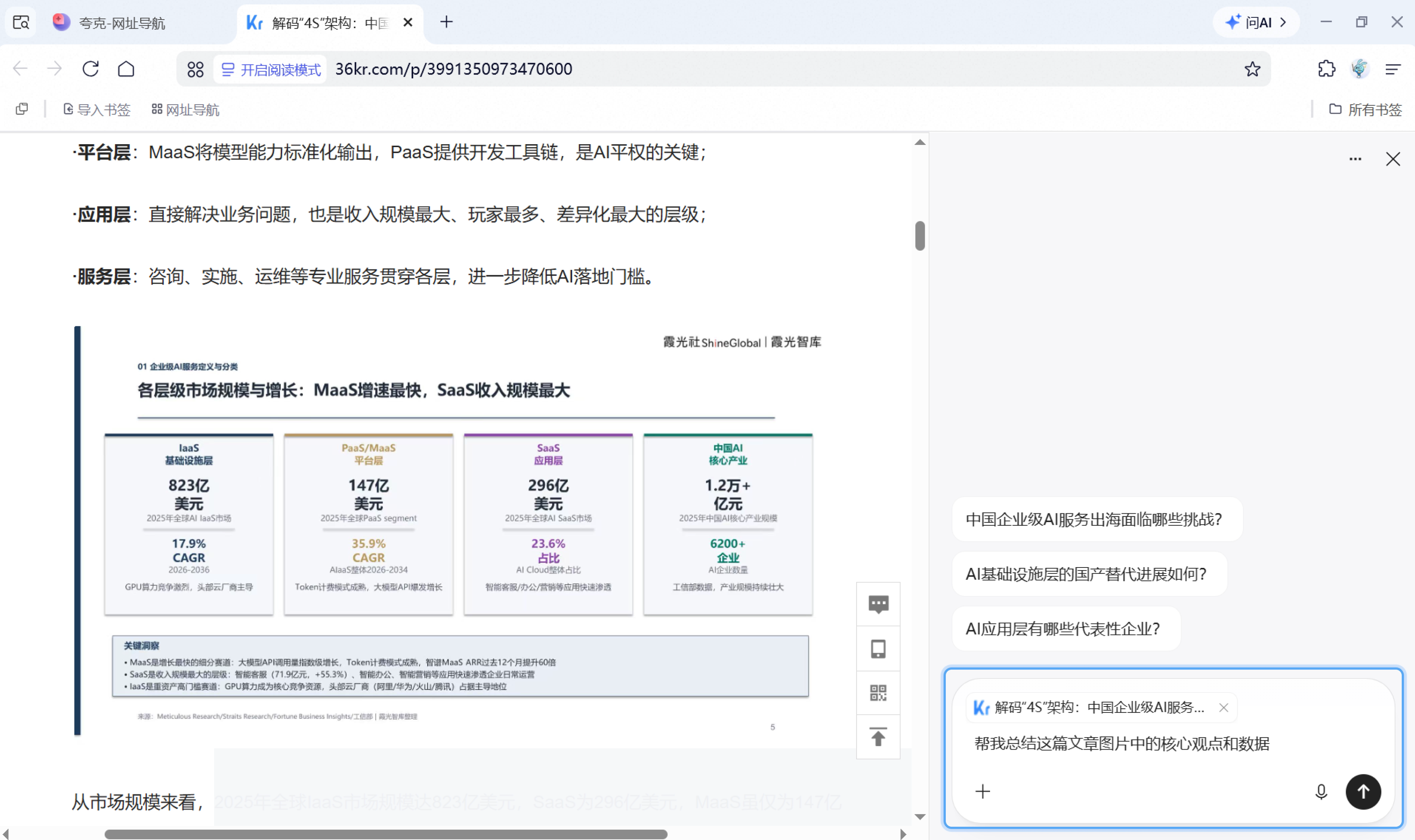Click the comment bubble floating icon
Viewport: 1415px width, 840px height.
point(878,604)
